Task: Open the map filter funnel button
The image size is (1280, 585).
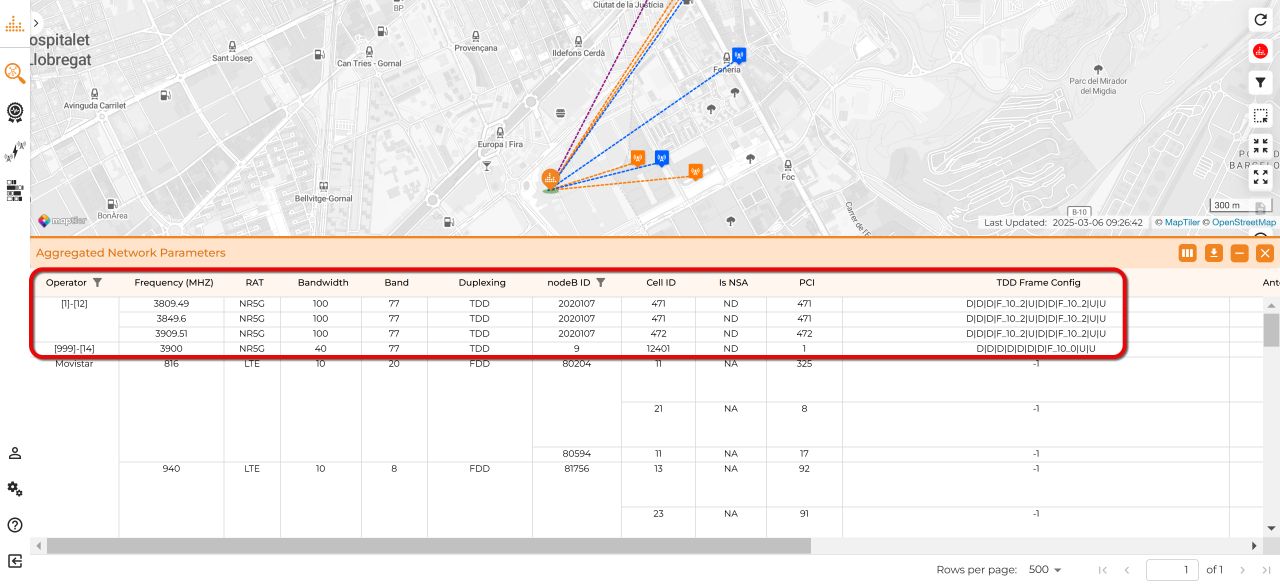Action: [1260, 83]
